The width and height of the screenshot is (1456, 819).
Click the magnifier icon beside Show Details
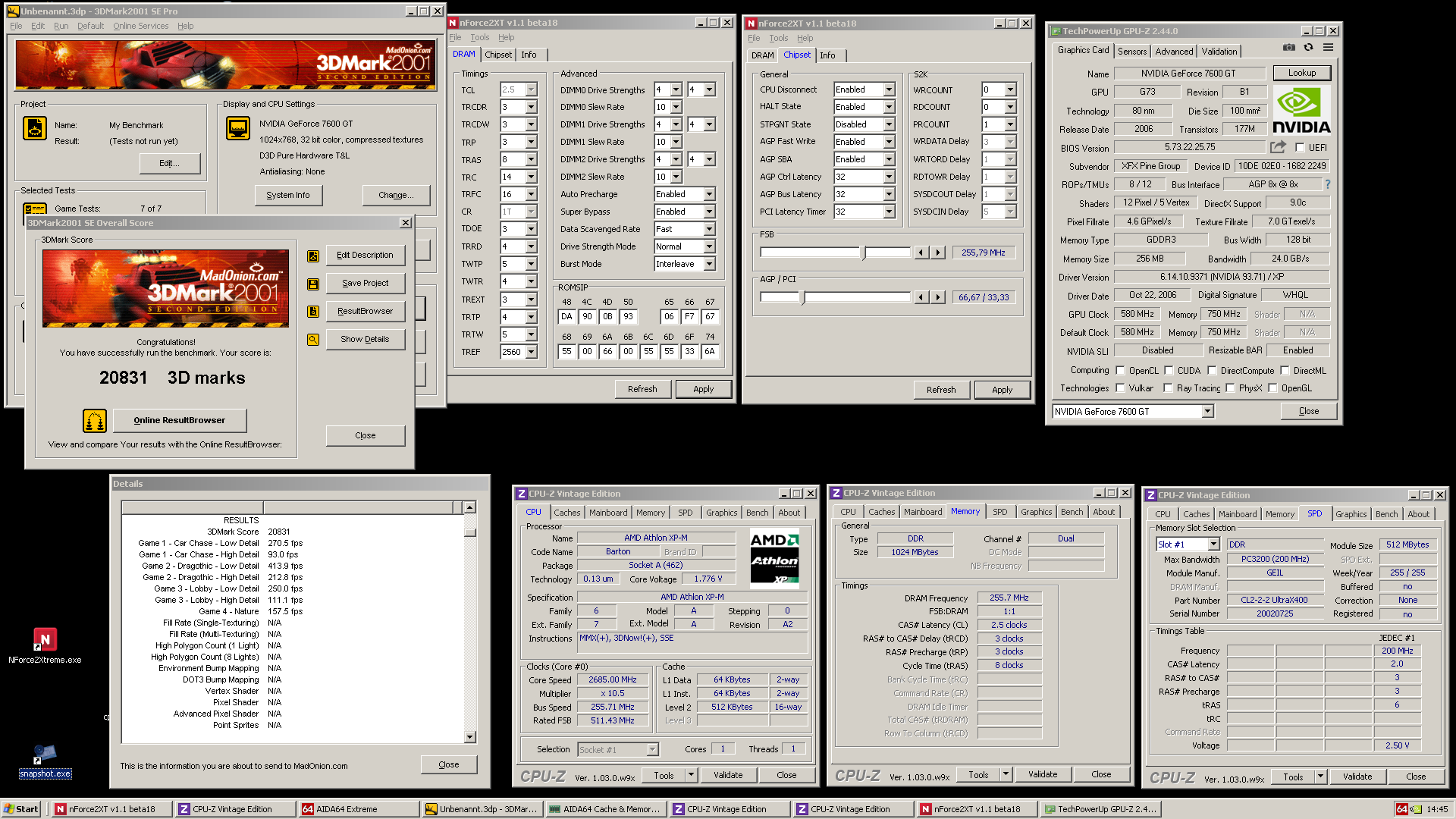tap(313, 339)
